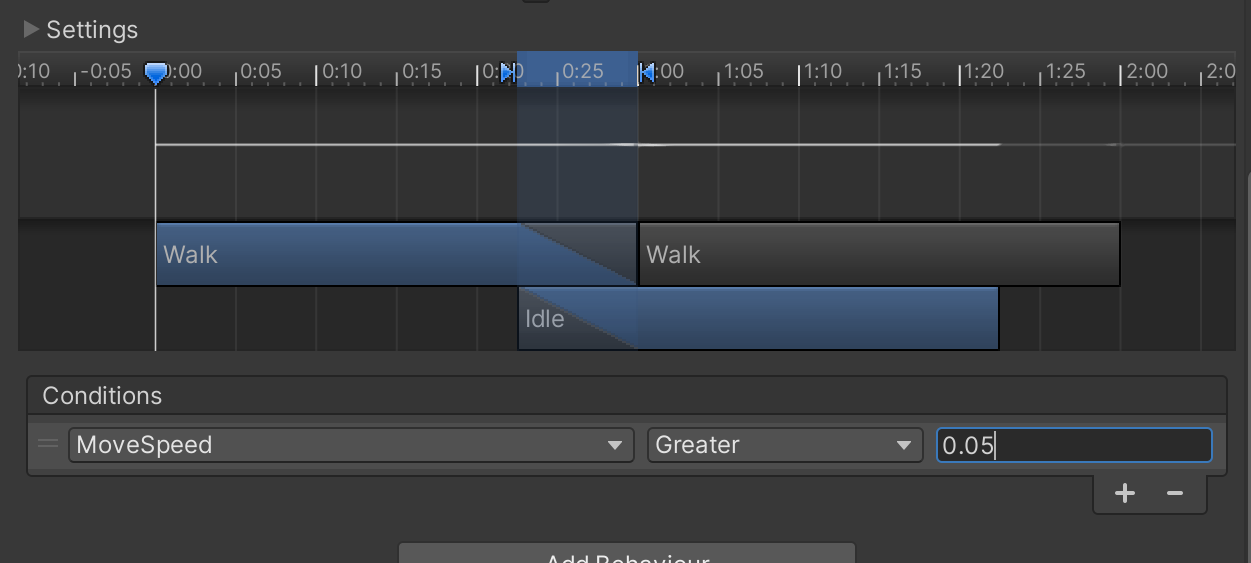Select the second dark Walk clip
The width and height of the screenshot is (1251, 563).
coord(879,254)
